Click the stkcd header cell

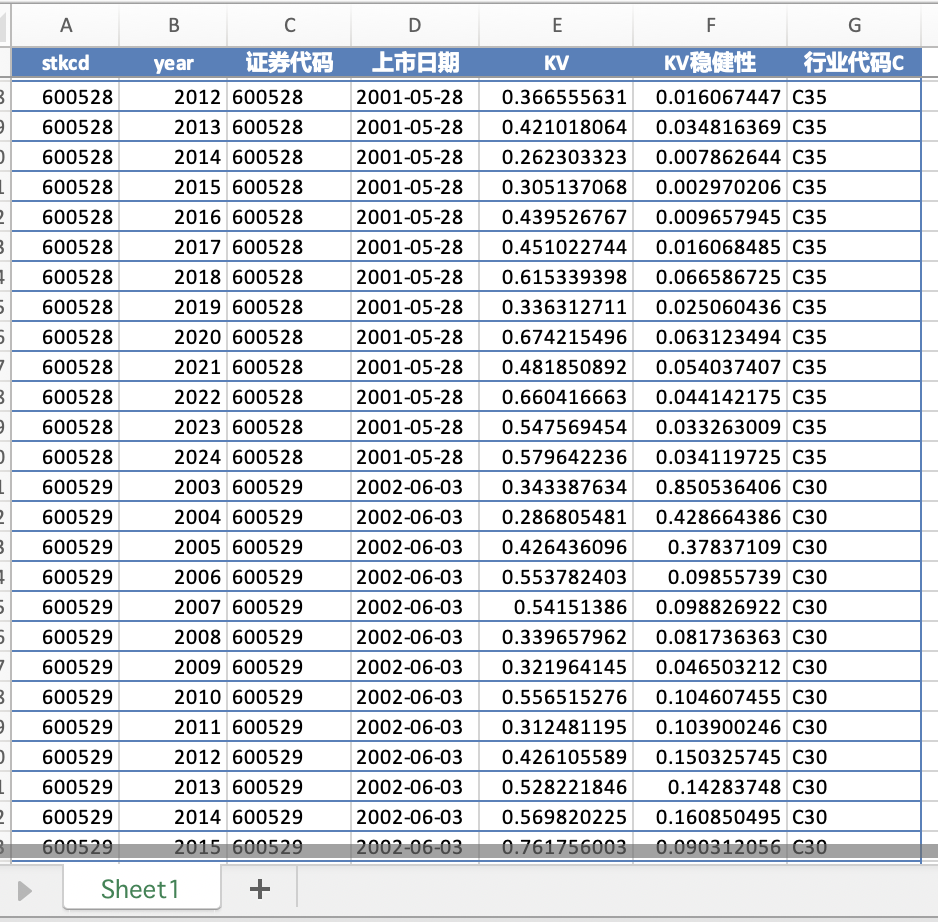[66, 63]
